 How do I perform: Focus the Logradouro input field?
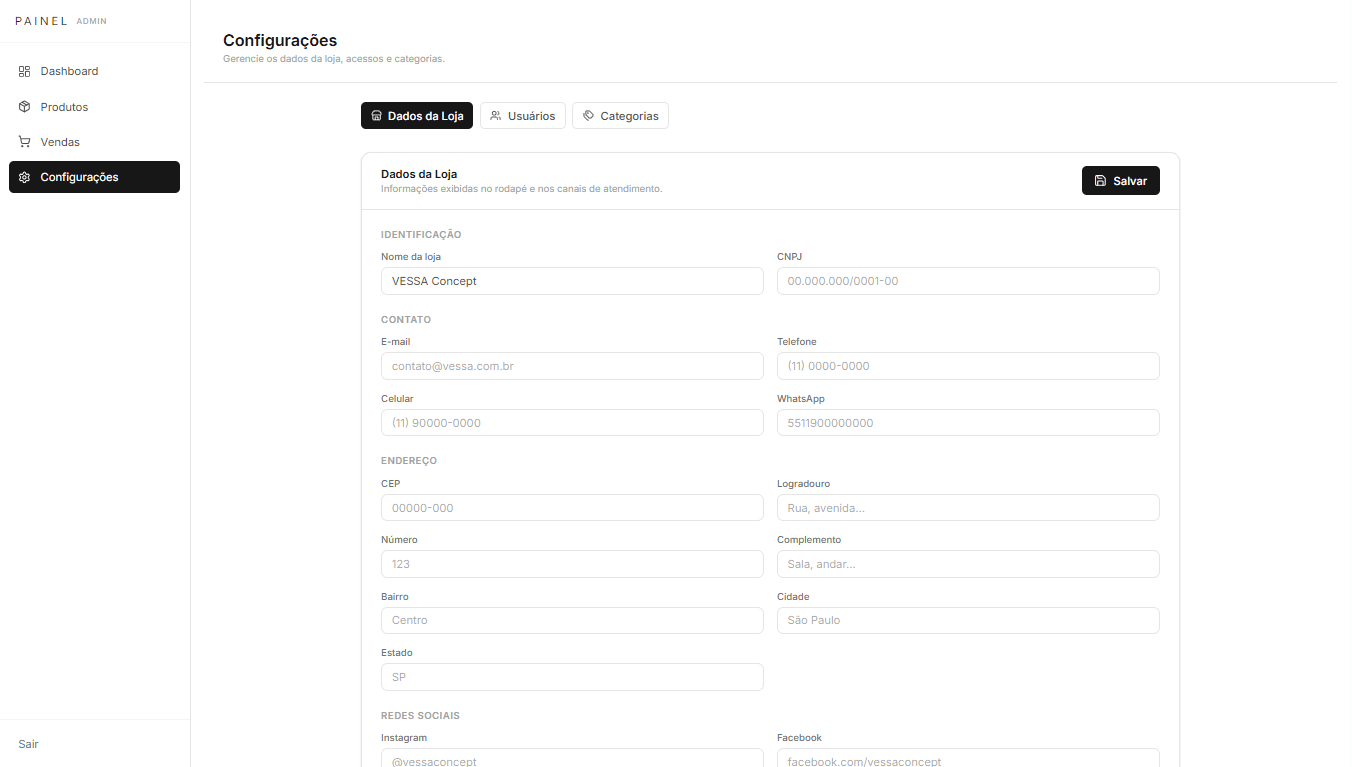(x=968, y=508)
